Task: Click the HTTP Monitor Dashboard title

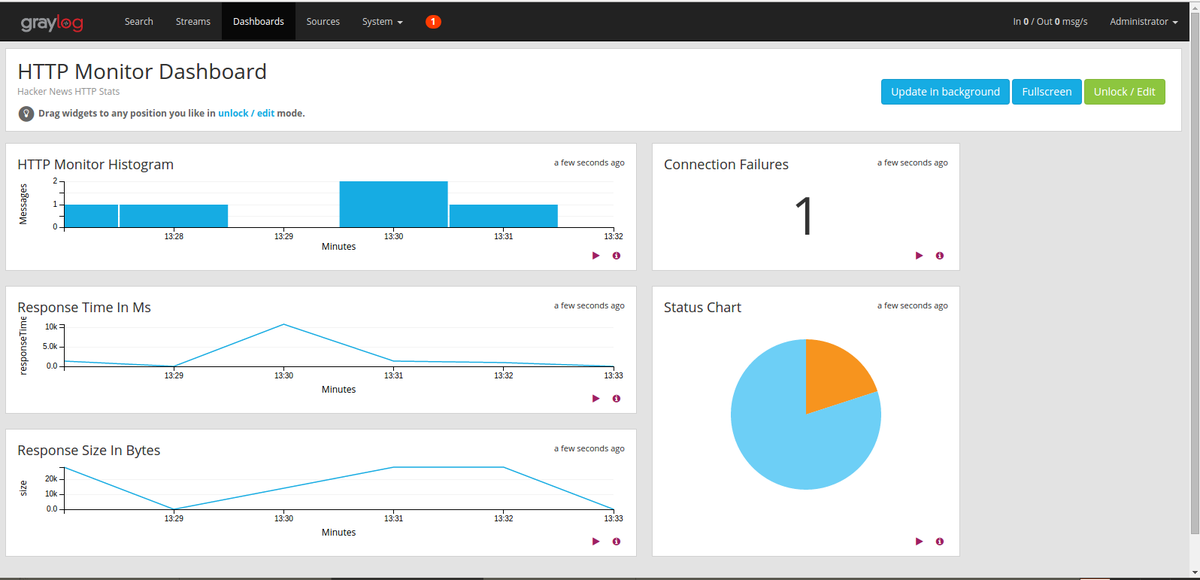Action: pos(142,71)
